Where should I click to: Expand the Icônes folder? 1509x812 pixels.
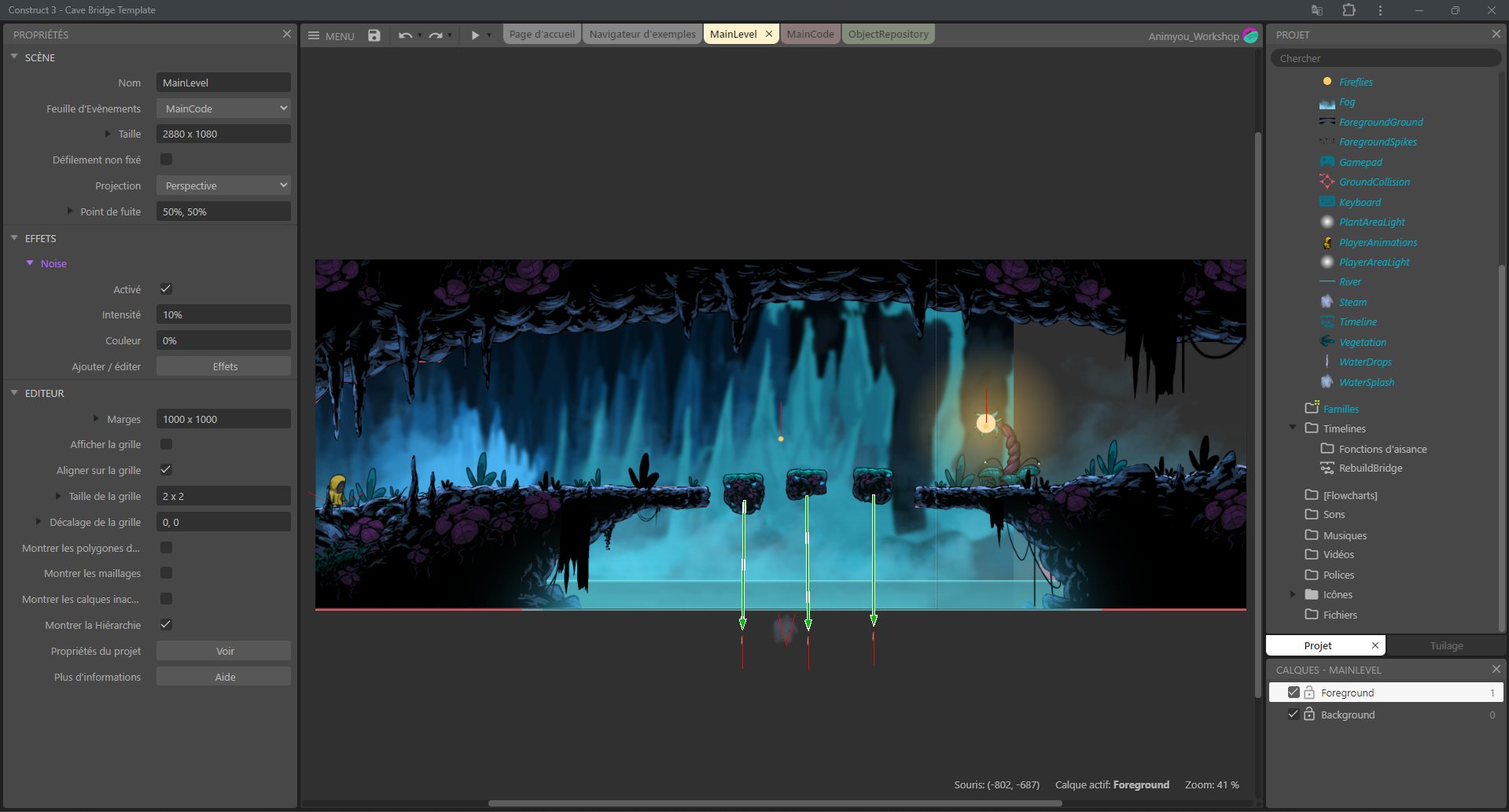point(1293,594)
